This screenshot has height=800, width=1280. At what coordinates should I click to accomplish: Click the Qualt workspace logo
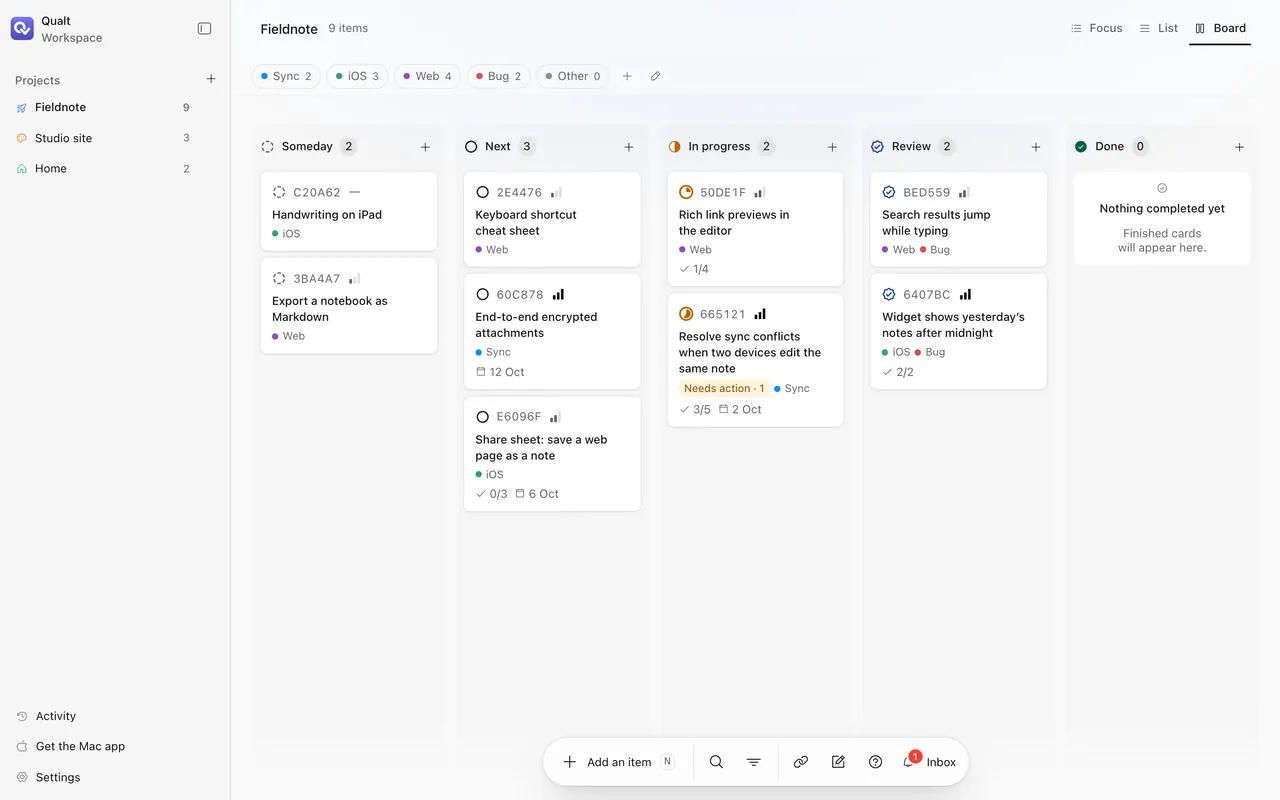tap(22, 29)
